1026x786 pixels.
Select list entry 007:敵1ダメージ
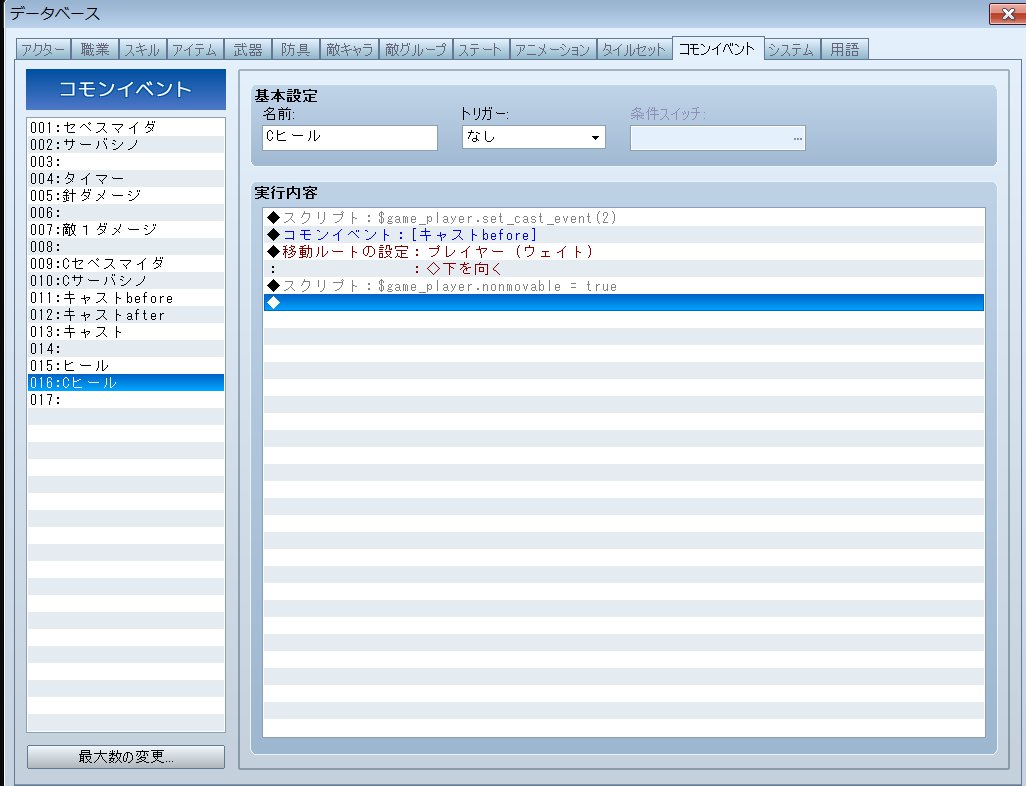[126, 229]
